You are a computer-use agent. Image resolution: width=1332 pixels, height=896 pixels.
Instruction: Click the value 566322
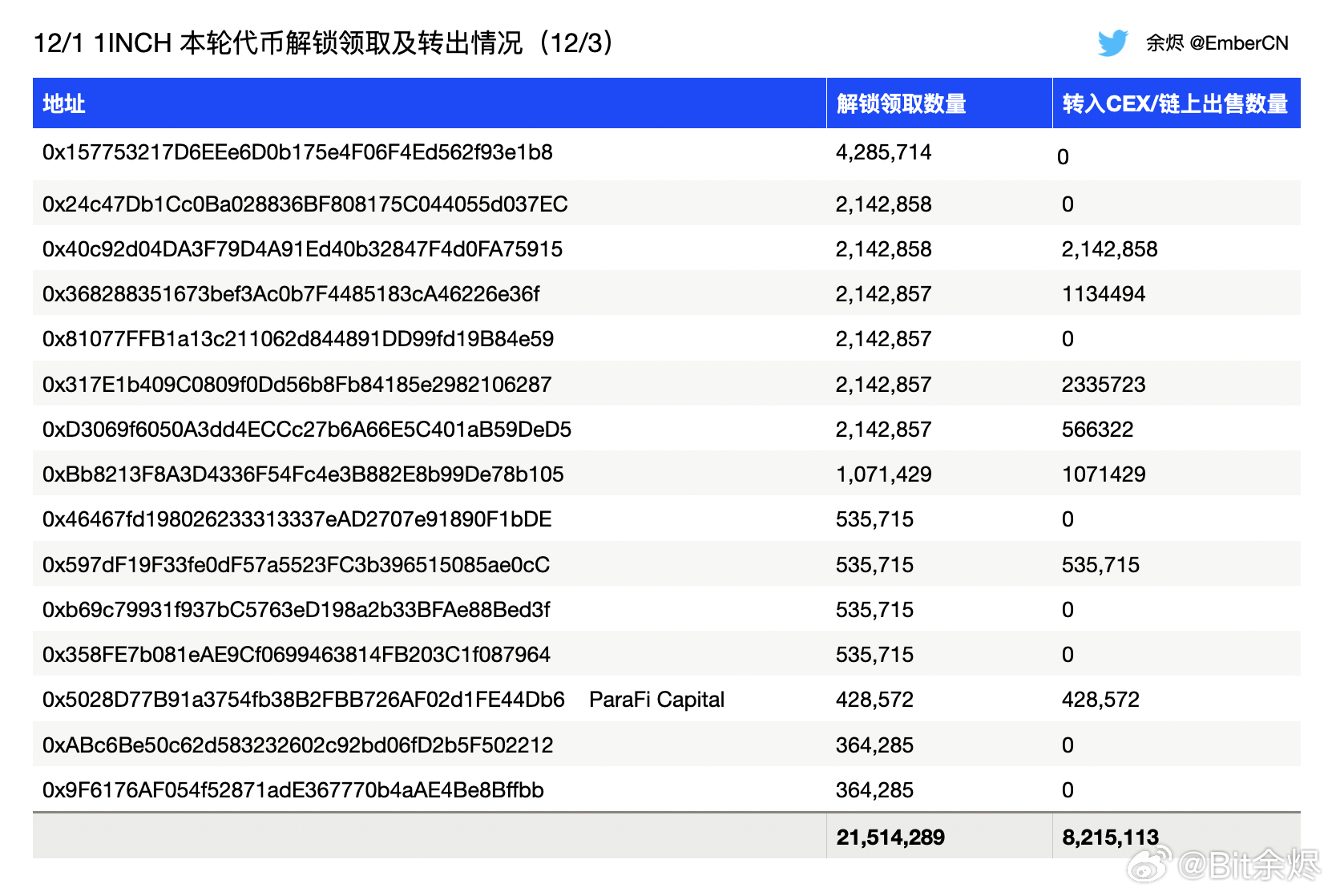tap(1097, 430)
